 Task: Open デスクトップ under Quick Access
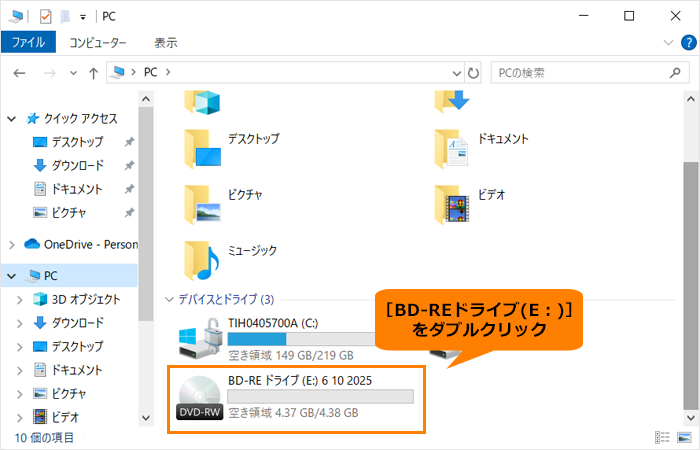(x=68, y=142)
